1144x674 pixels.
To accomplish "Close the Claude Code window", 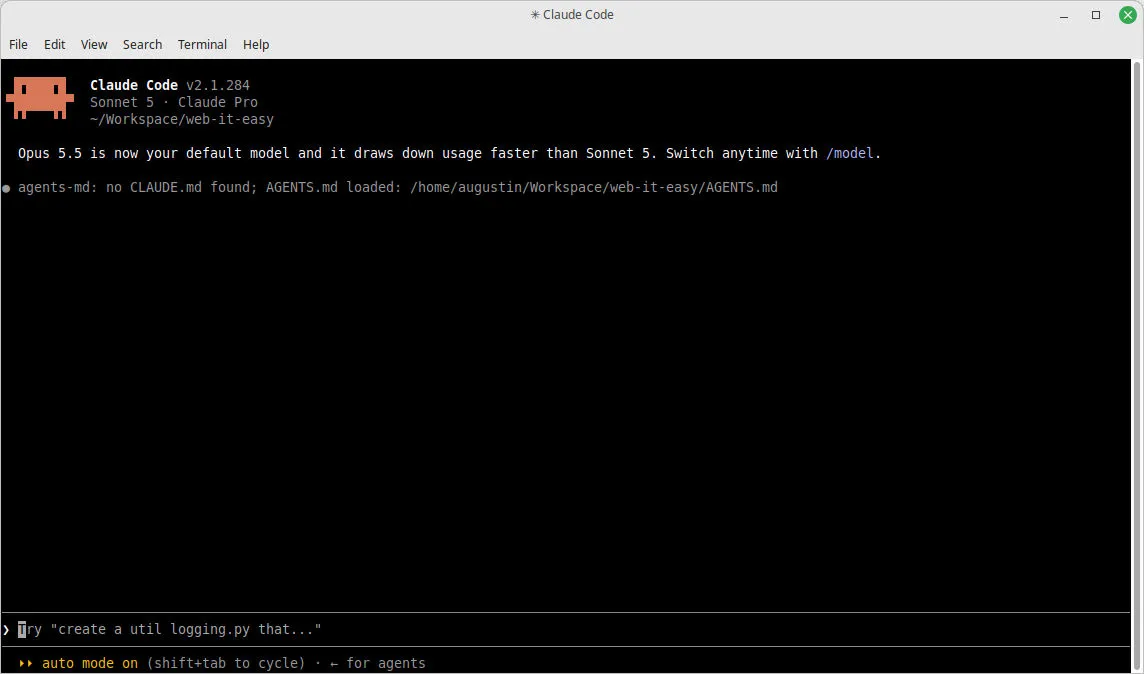I will point(1127,15).
